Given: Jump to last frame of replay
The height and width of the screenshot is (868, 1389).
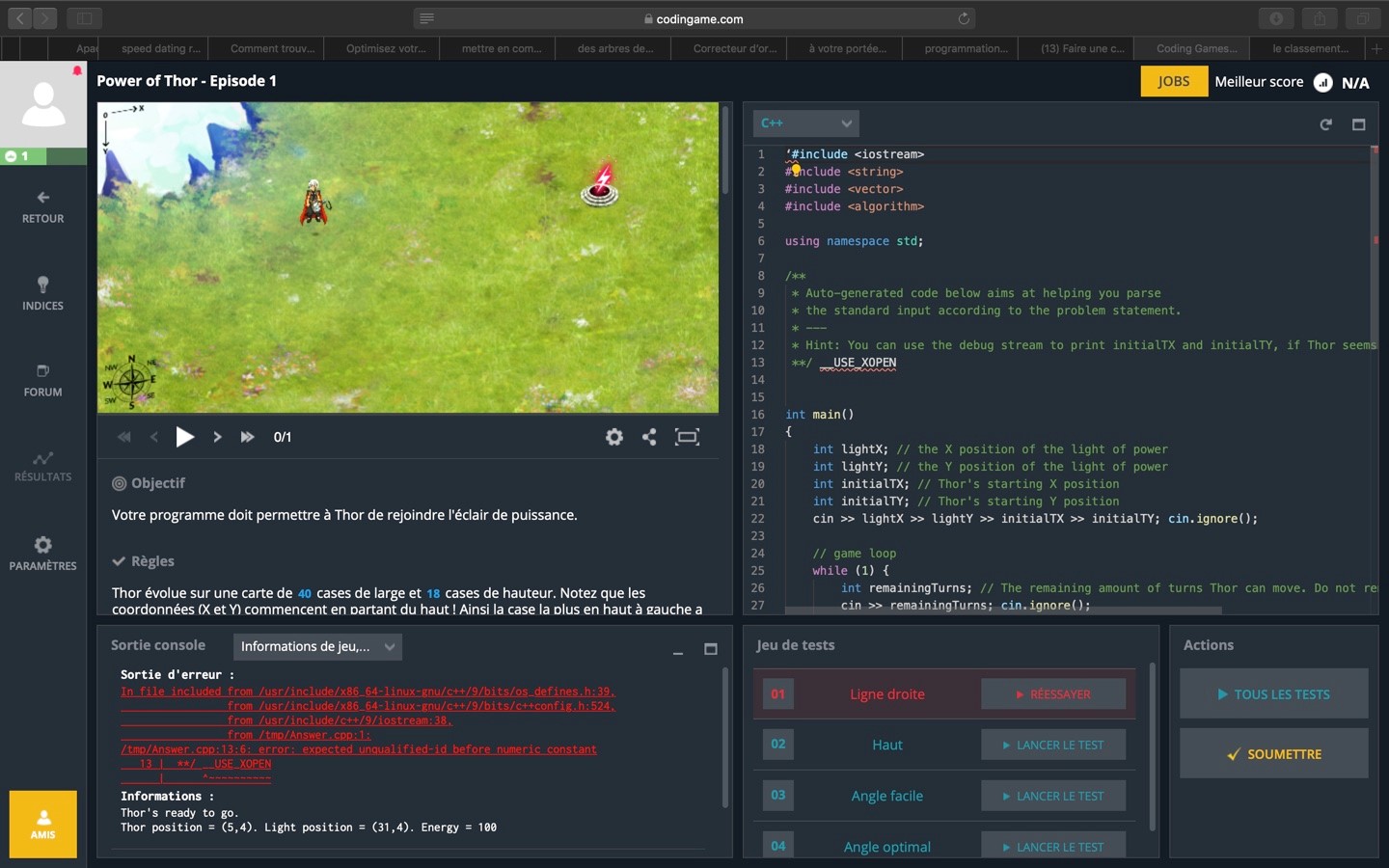Looking at the screenshot, I should [247, 437].
